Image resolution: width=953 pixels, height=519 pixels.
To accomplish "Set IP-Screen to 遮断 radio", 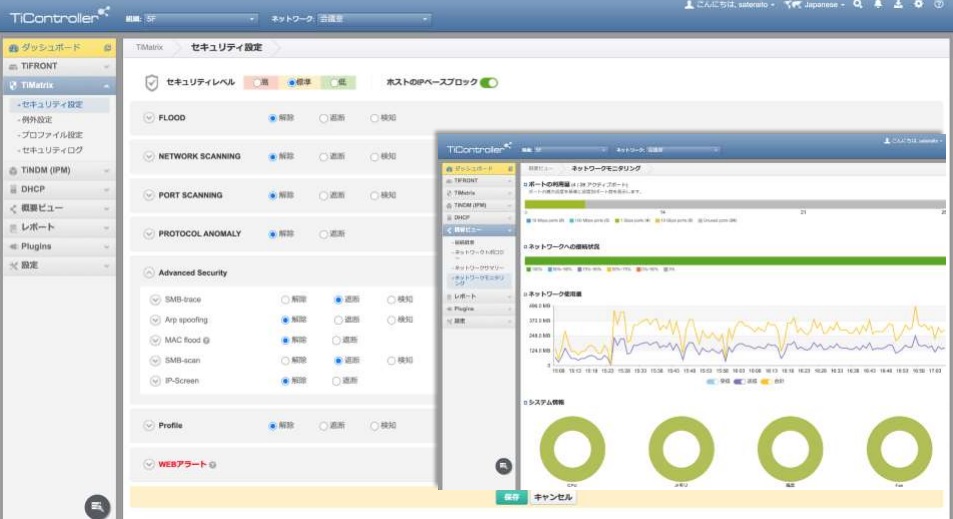I will 336,381.
